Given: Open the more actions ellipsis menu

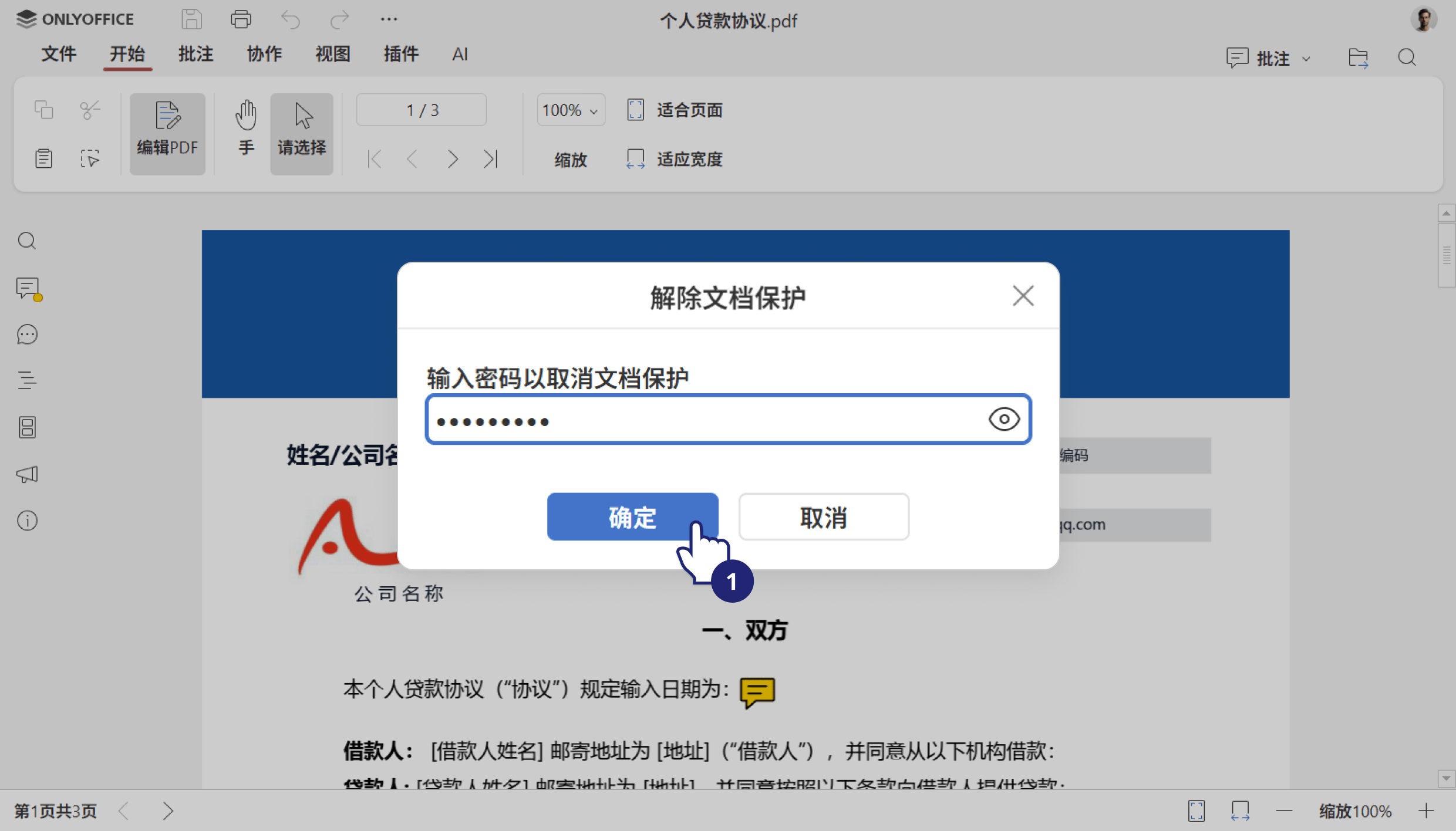Looking at the screenshot, I should point(388,19).
